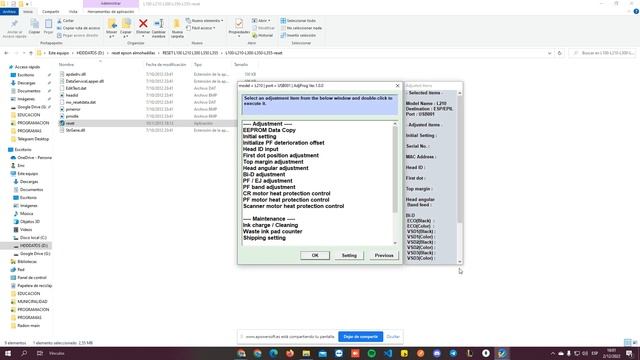Go up one folder with the up arrow
Image resolution: width=640 pixels, height=360 pixels.
click(x=31, y=53)
